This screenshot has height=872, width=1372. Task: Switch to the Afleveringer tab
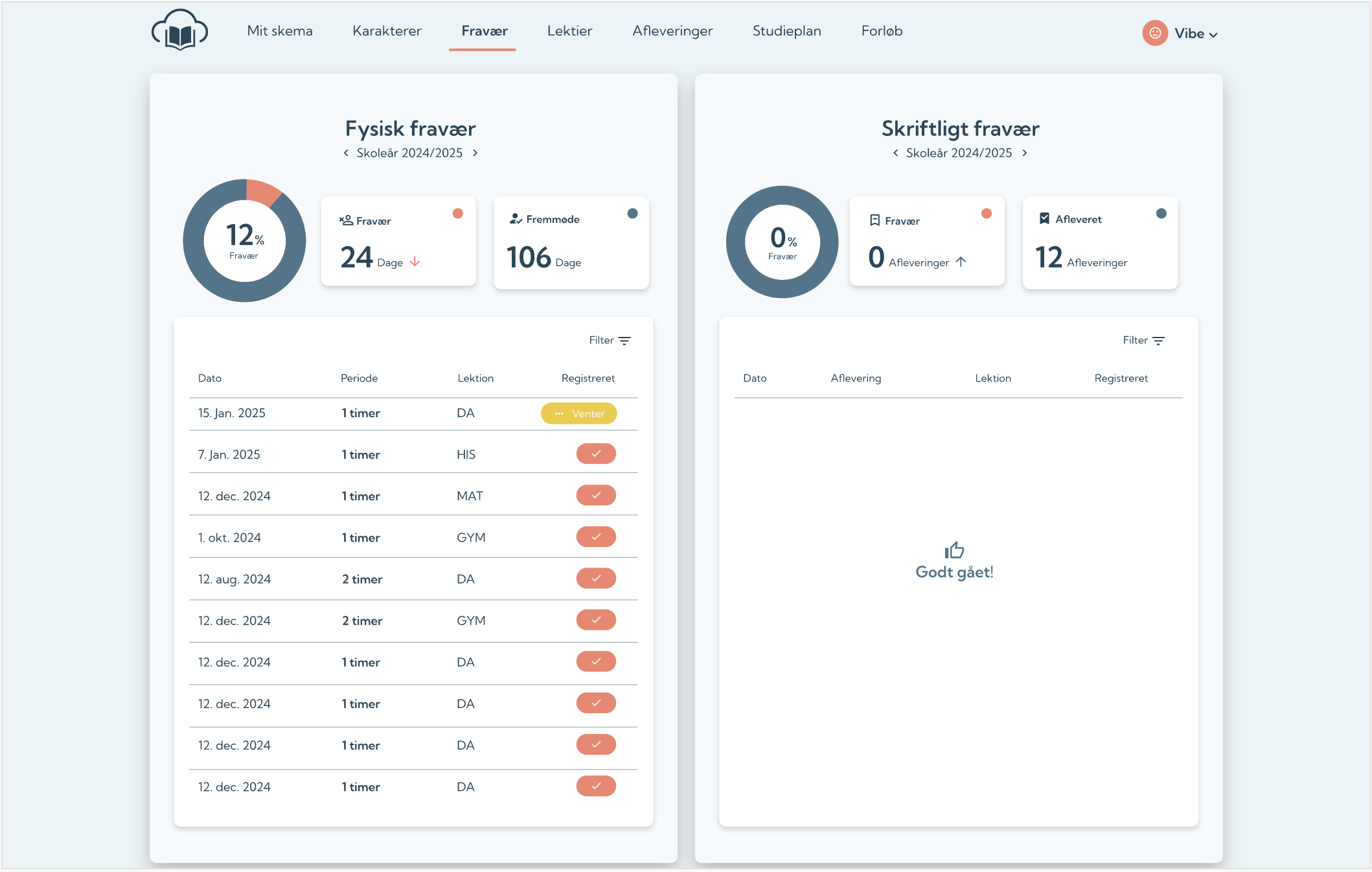[672, 31]
